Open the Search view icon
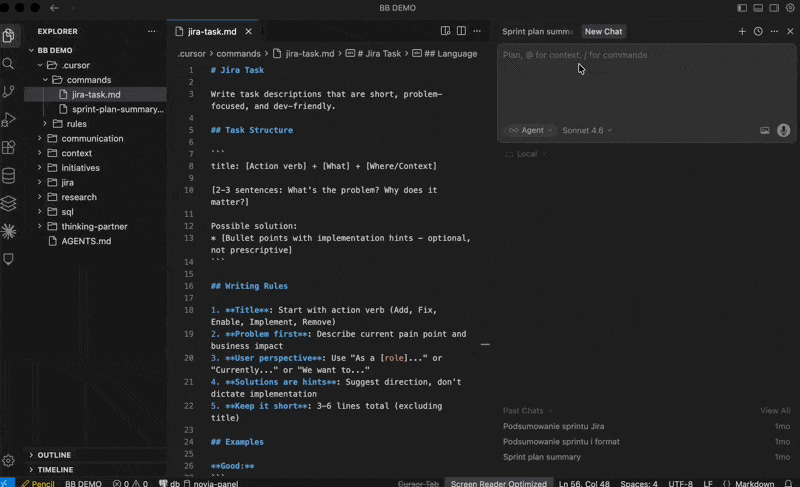 8,64
